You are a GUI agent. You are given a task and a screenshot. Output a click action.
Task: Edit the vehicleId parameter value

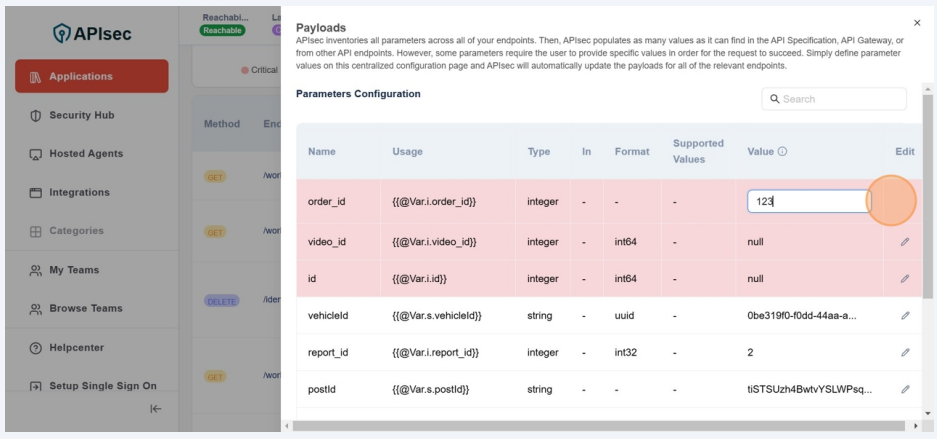coord(905,315)
